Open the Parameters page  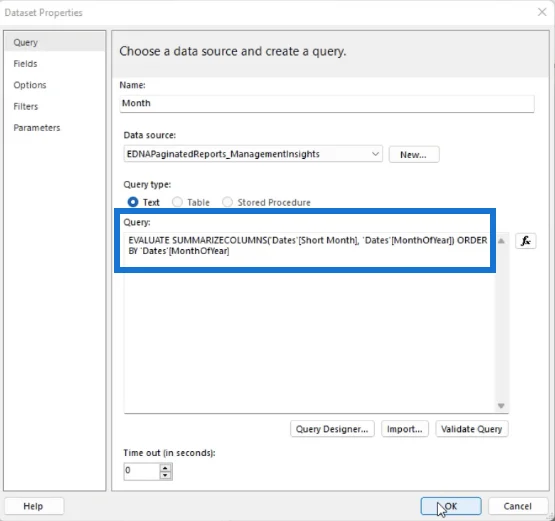click(36, 128)
